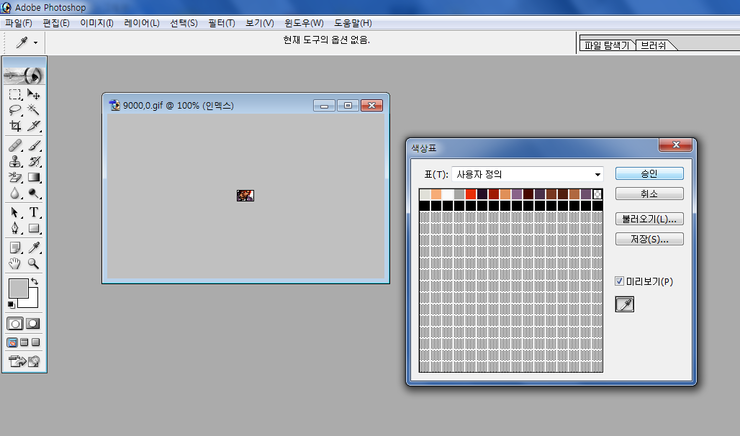Reset to default black and white colors
Image resolution: width=740 pixels, height=436 pixels.
11,305
